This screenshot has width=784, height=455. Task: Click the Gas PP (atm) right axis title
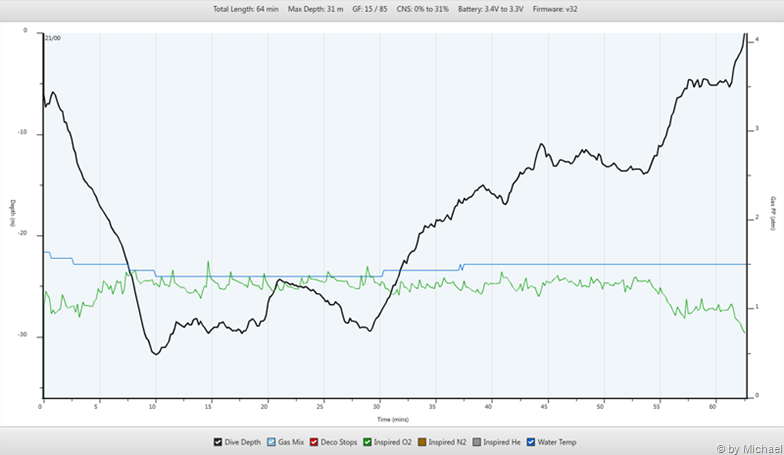tap(772, 213)
